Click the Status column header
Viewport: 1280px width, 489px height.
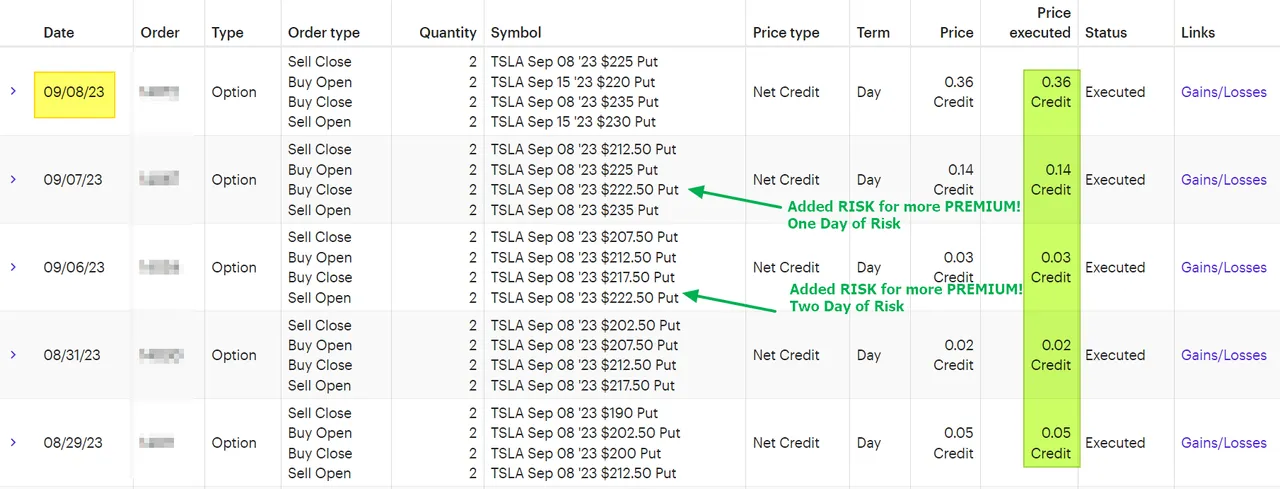click(1107, 33)
